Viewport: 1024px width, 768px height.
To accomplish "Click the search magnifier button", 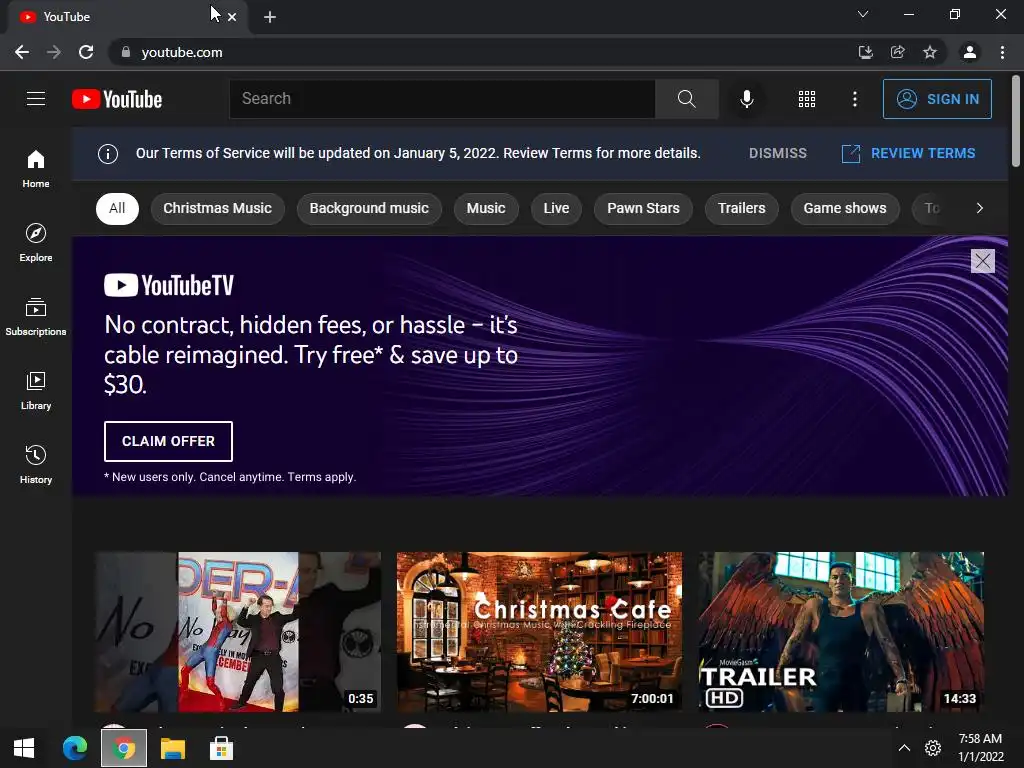I will tap(686, 99).
